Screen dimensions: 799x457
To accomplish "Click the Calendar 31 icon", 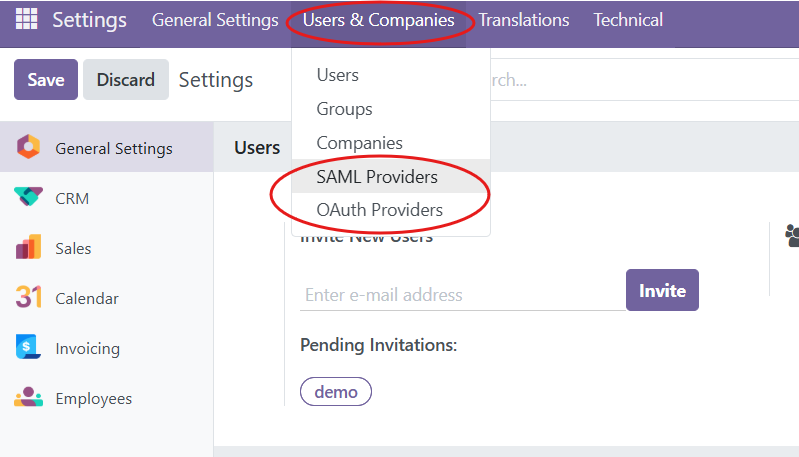I will (x=28, y=298).
